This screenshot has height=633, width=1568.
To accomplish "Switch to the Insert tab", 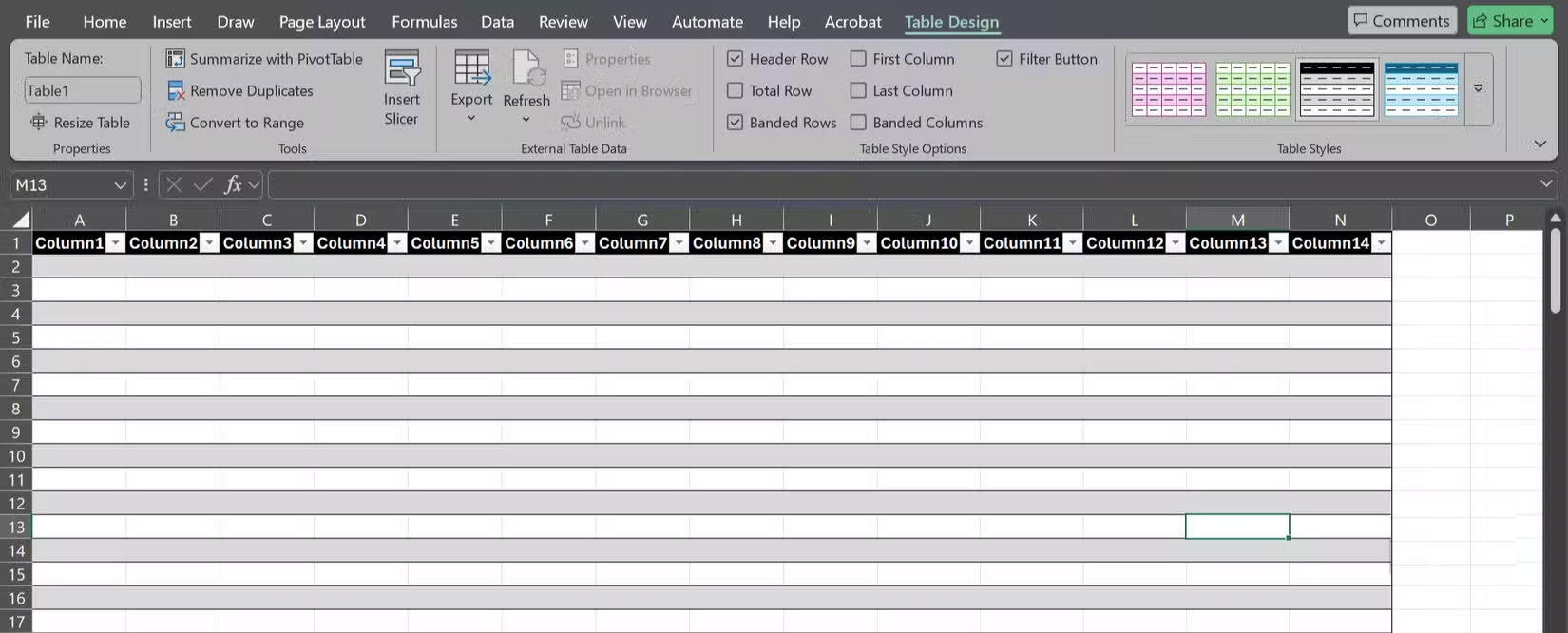I will pos(172,21).
